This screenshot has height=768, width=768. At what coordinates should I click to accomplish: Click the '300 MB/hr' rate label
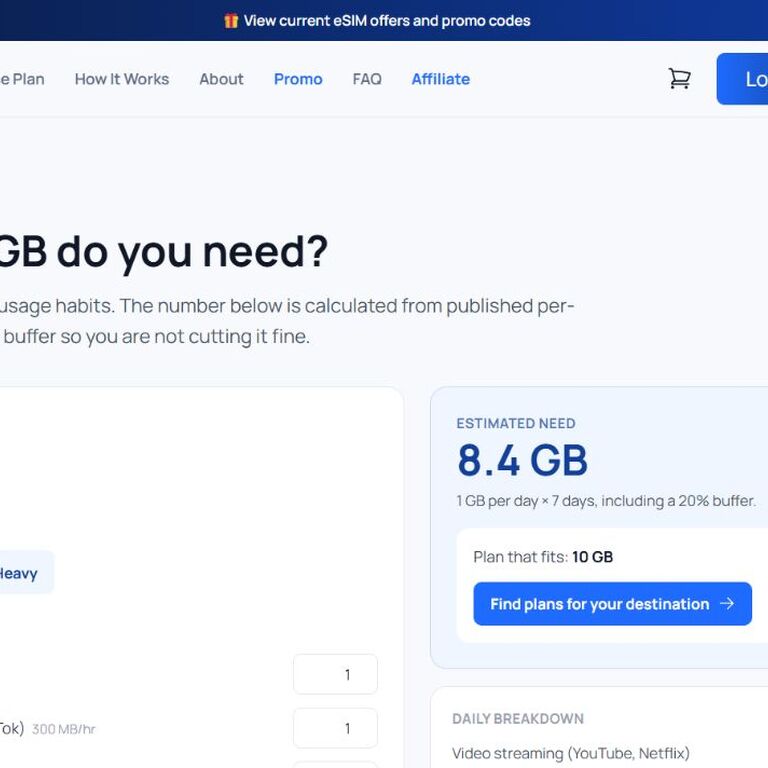(x=64, y=729)
